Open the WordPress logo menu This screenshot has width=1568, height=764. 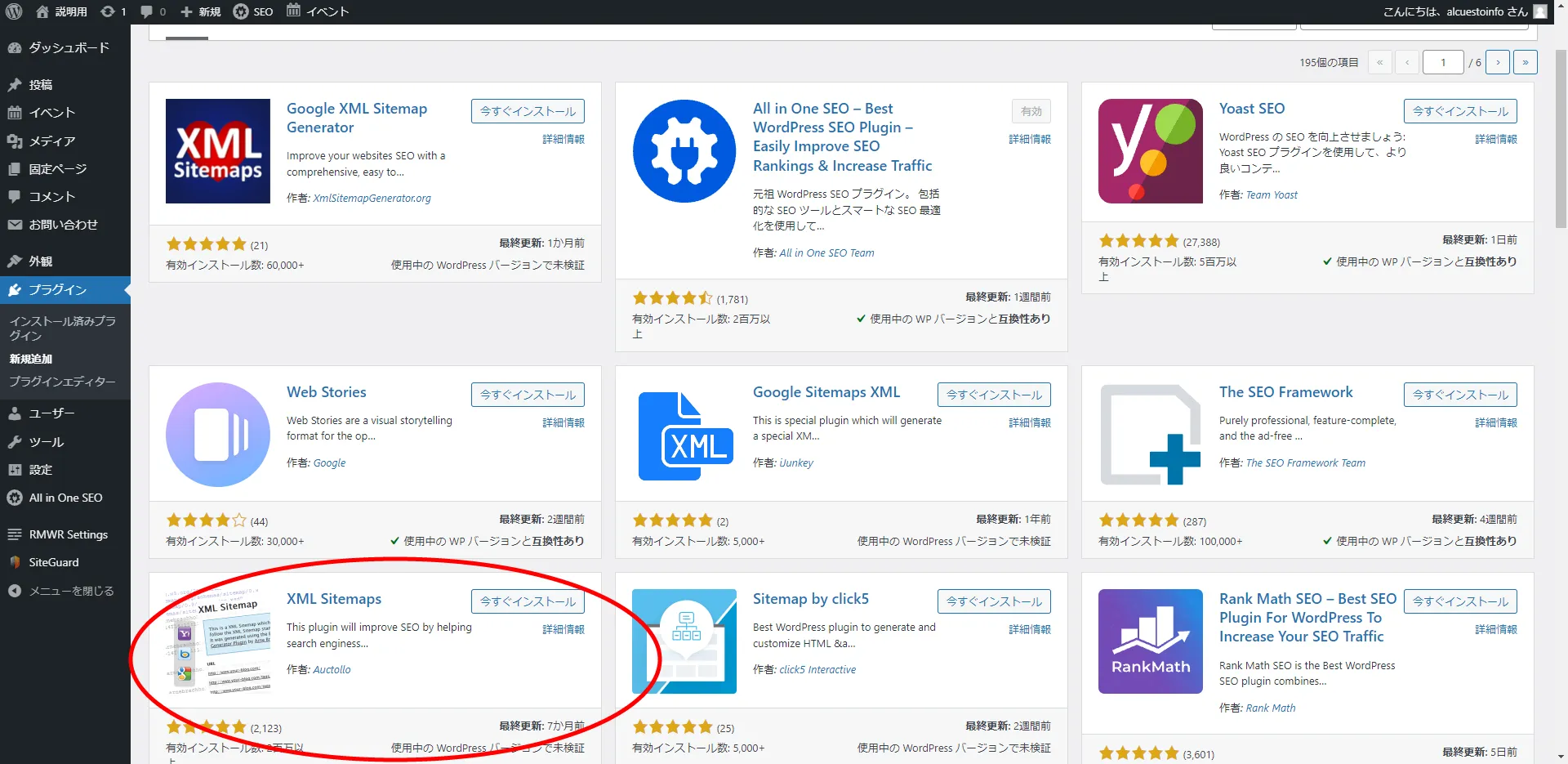click(14, 11)
